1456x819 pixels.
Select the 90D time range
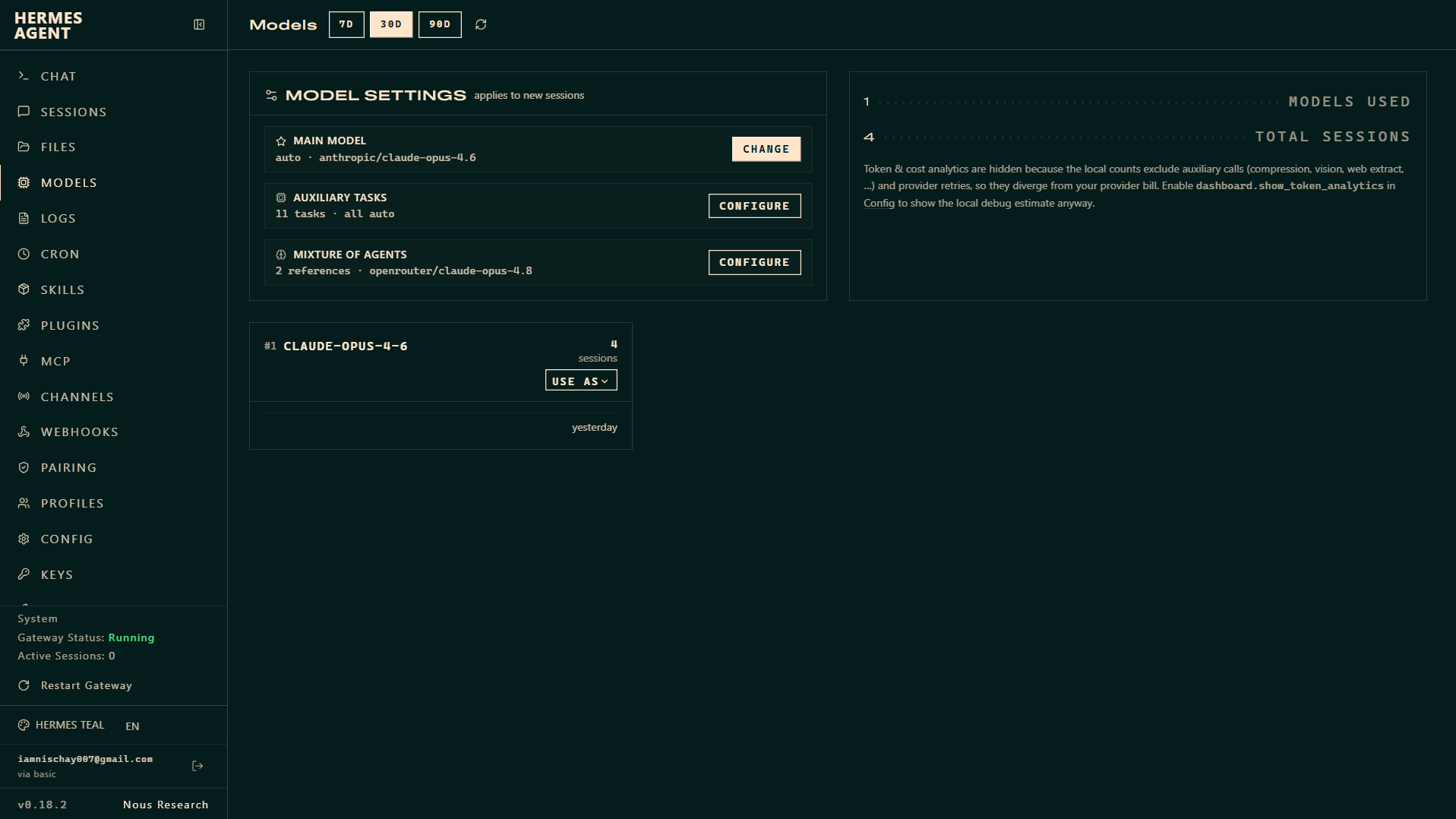tap(440, 24)
